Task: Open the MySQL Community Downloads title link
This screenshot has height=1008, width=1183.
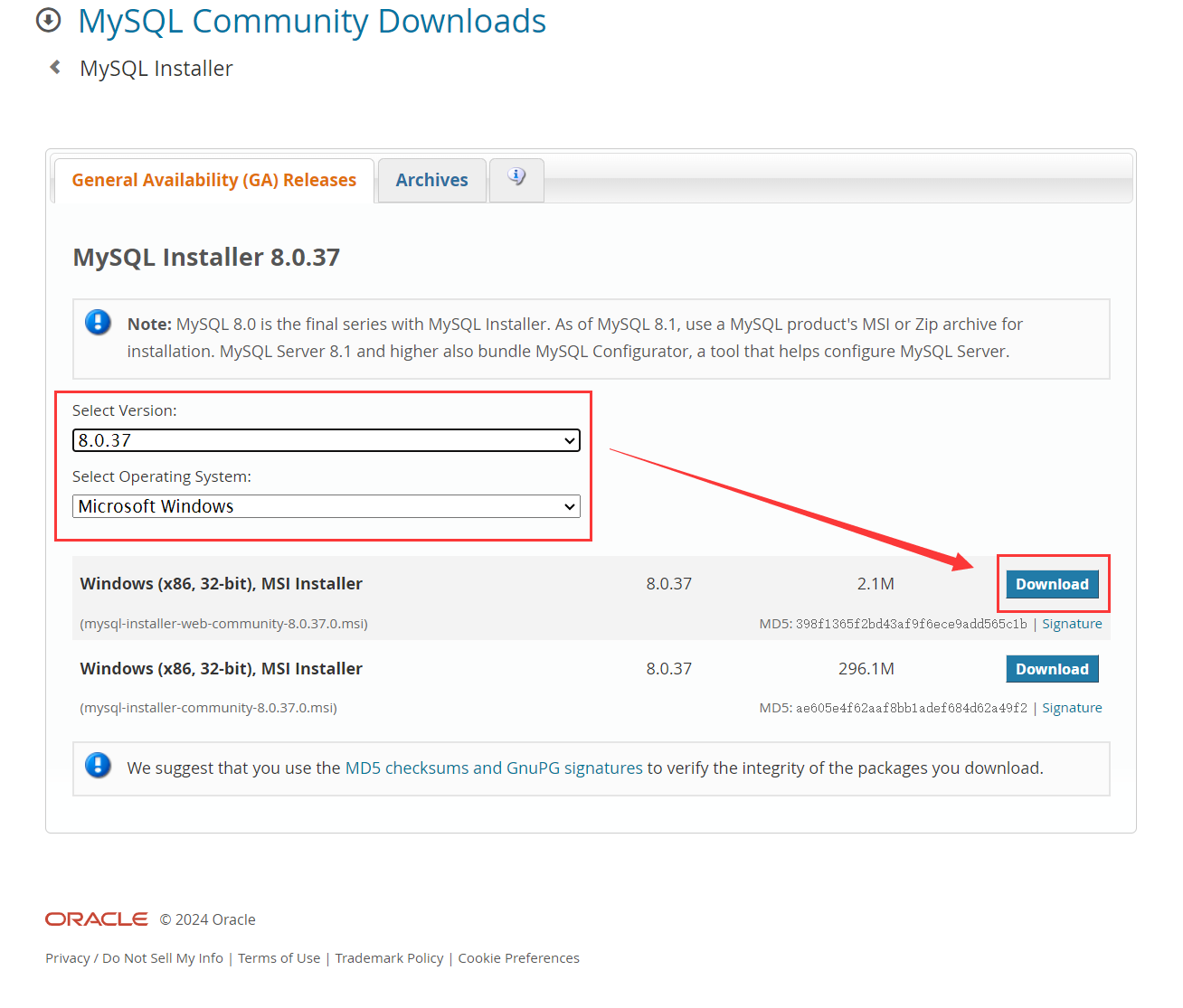Action: pyautogui.click(x=312, y=21)
